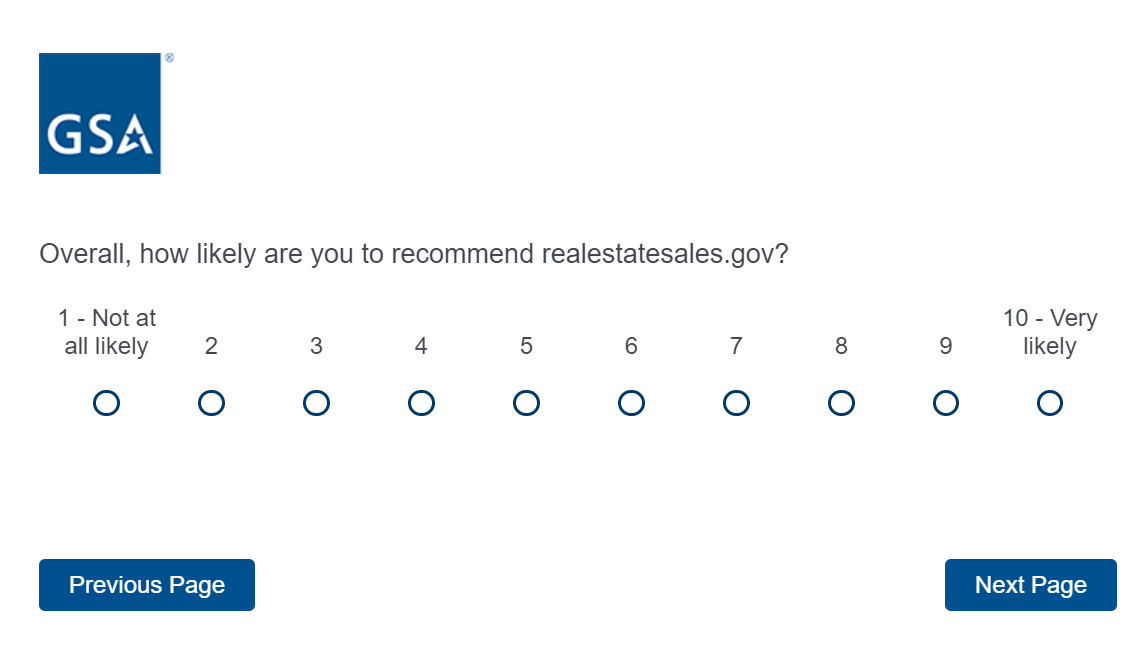Click the '1 - Not at all likely' label
This screenshot has width=1141, height=648.
[106, 332]
